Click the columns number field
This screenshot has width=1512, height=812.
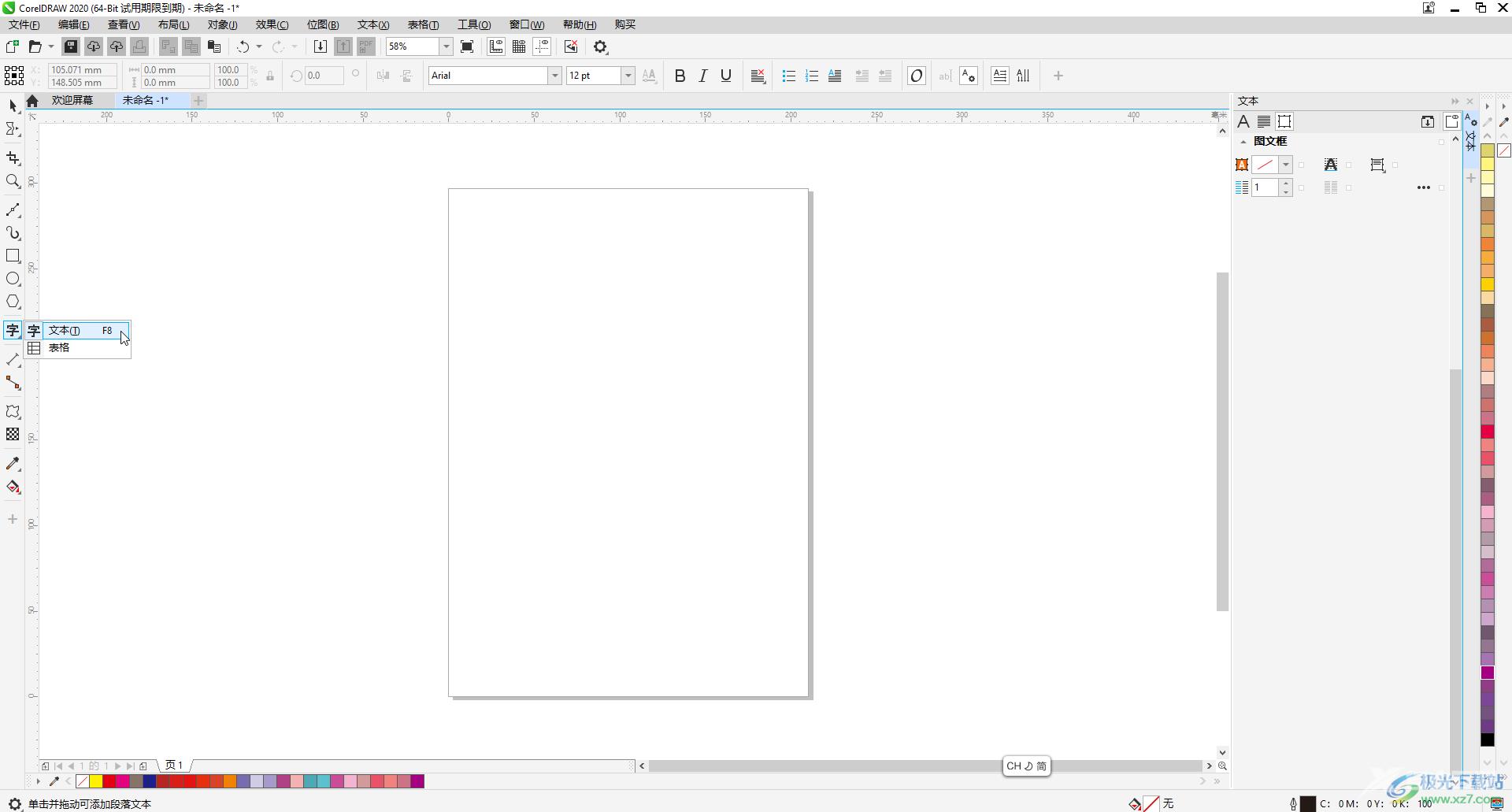tap(1266, 187)
